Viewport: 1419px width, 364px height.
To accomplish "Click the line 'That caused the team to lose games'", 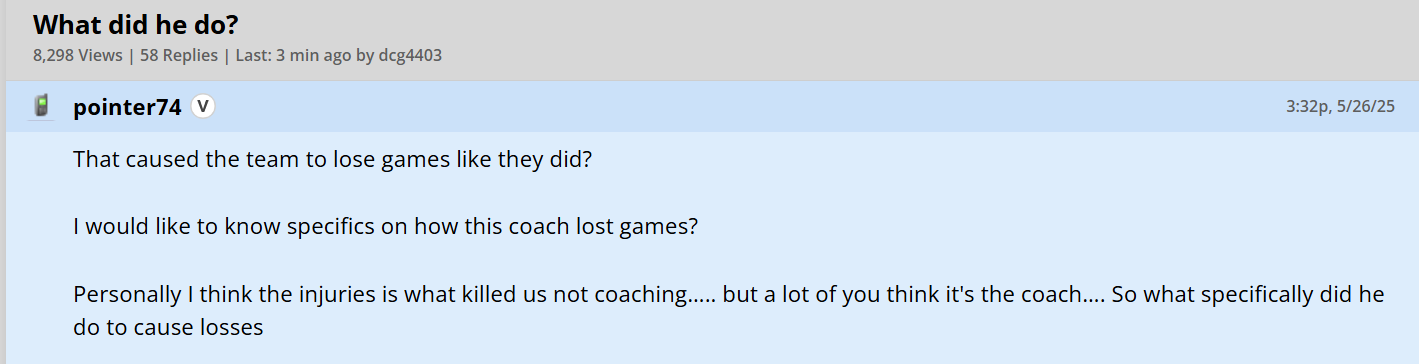I will point(333,159).
